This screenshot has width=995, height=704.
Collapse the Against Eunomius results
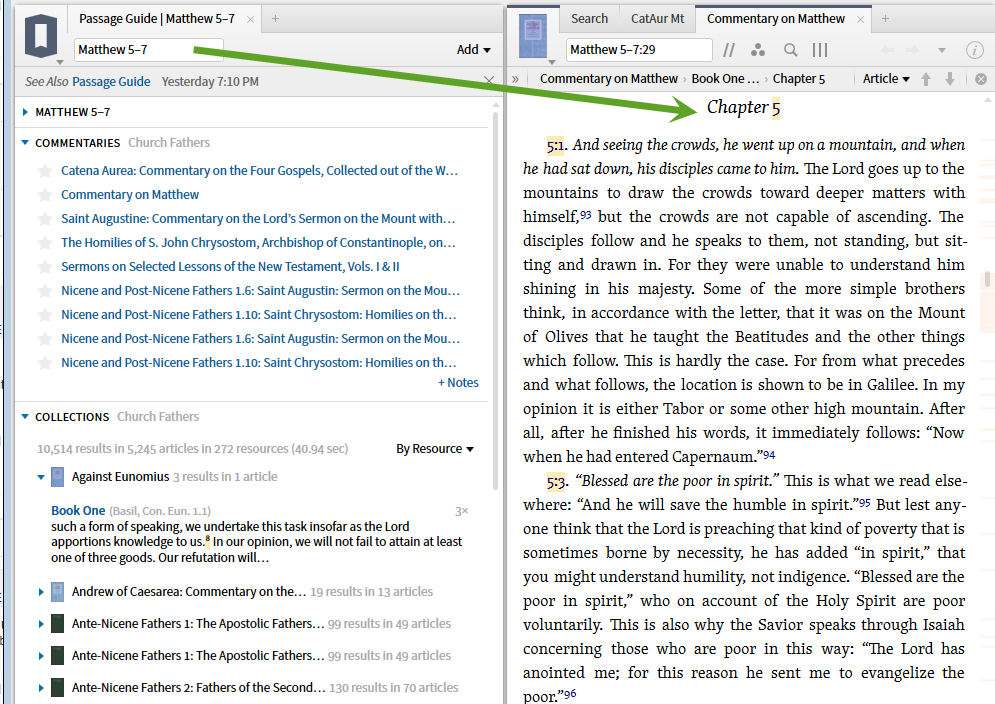click(41, 477)
